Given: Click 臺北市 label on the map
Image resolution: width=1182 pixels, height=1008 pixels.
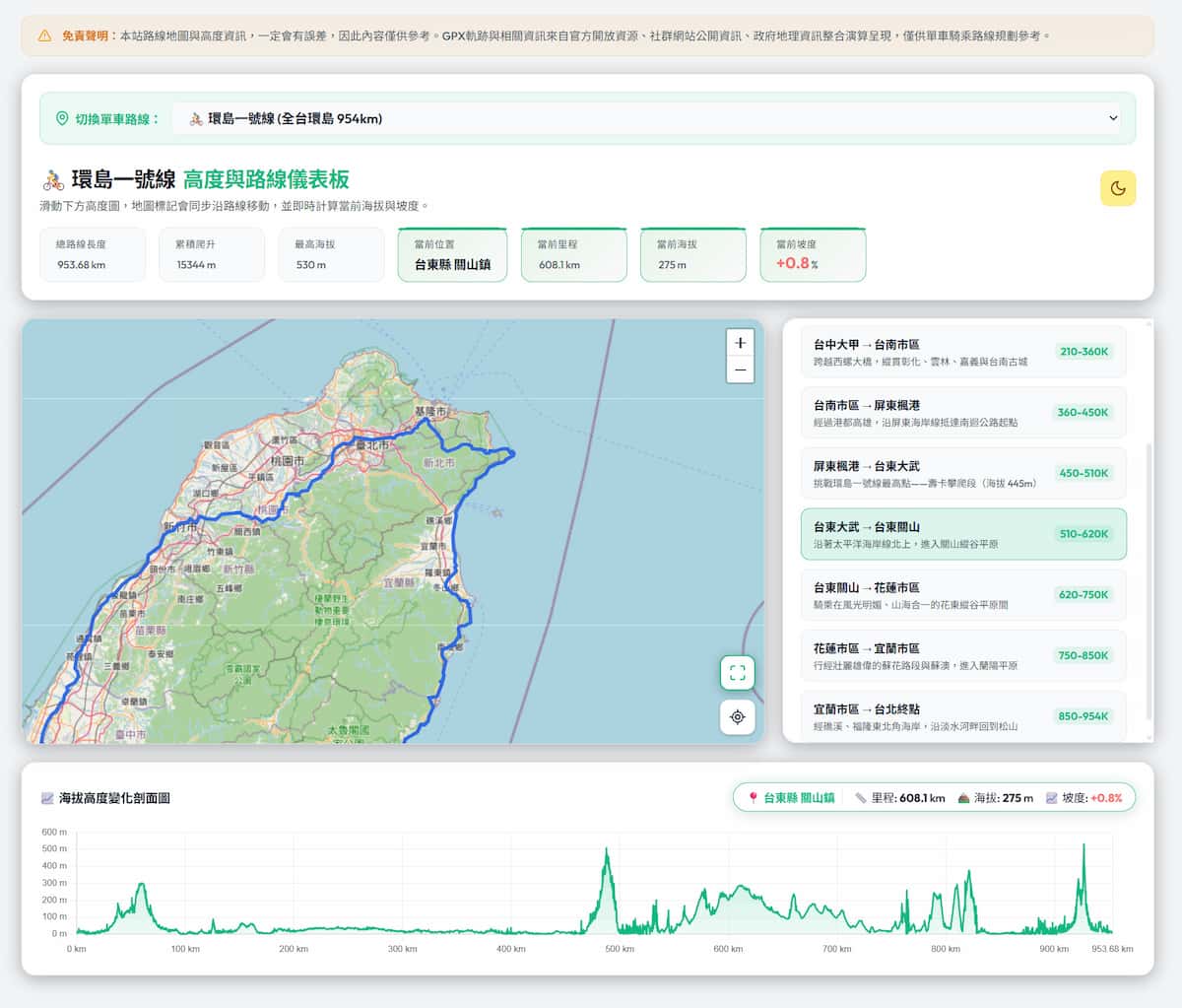Looking at the screenshot, I should 373,445.
